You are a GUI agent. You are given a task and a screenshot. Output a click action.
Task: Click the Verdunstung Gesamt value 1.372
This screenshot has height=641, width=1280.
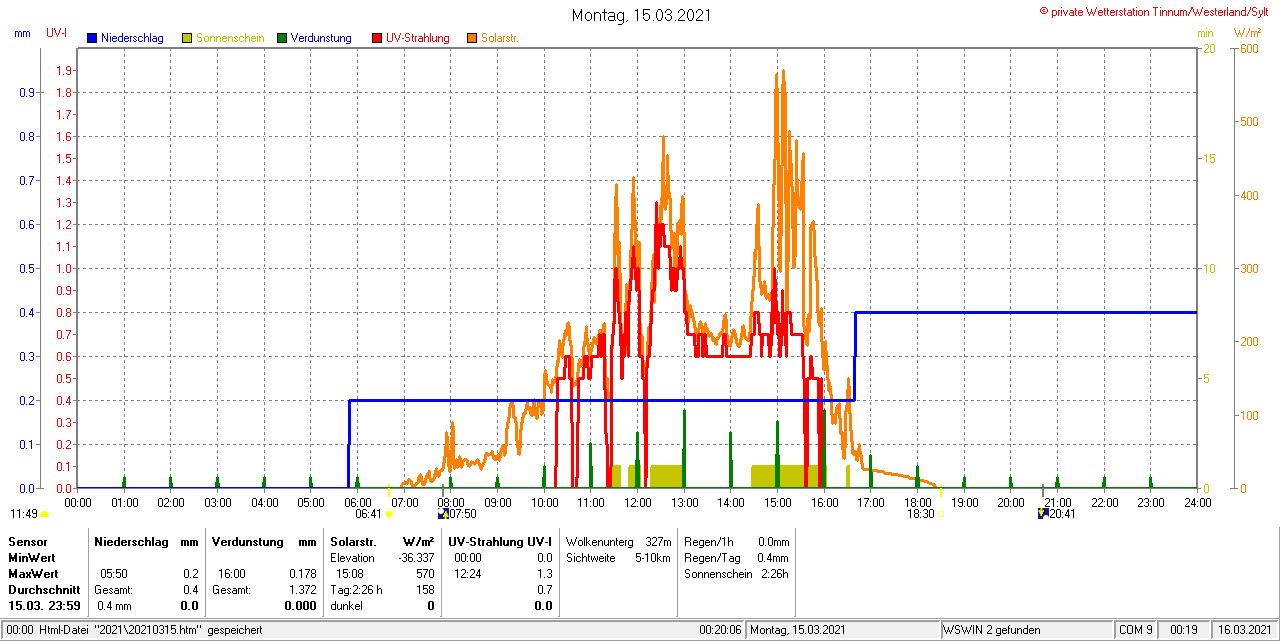[x=302, y=590]
